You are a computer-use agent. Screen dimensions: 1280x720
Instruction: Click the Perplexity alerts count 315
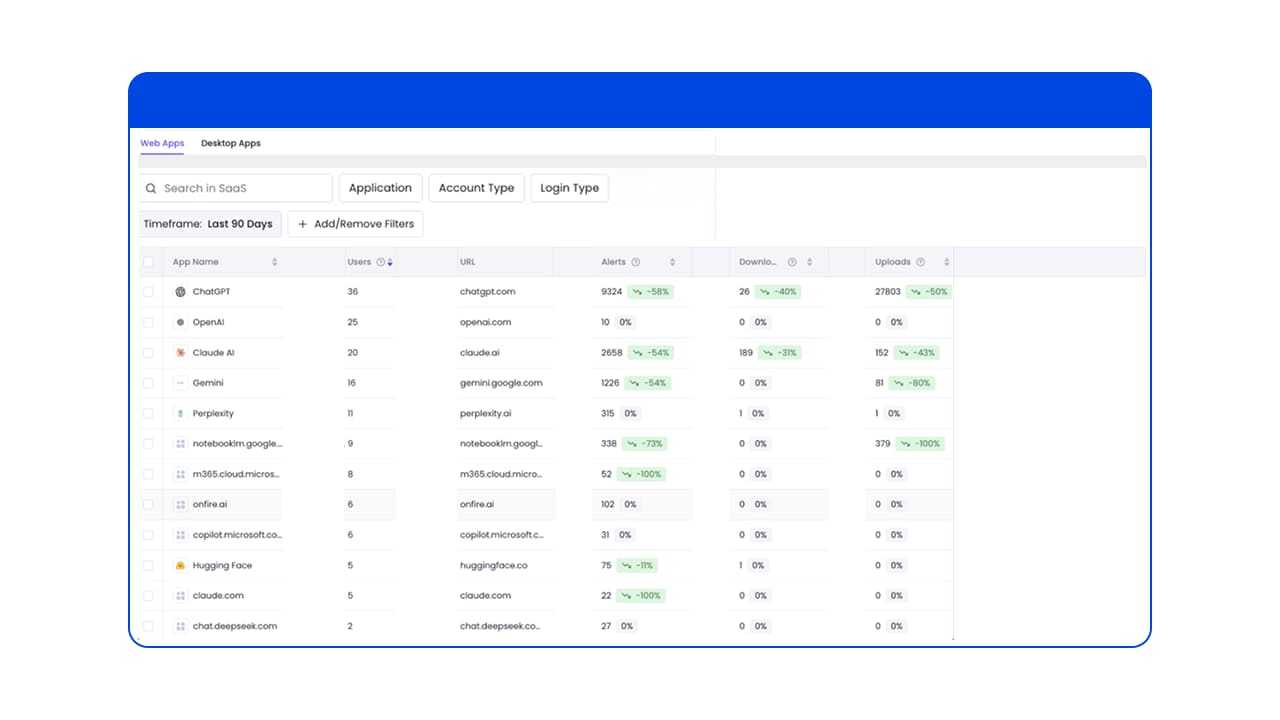[608, 413]
